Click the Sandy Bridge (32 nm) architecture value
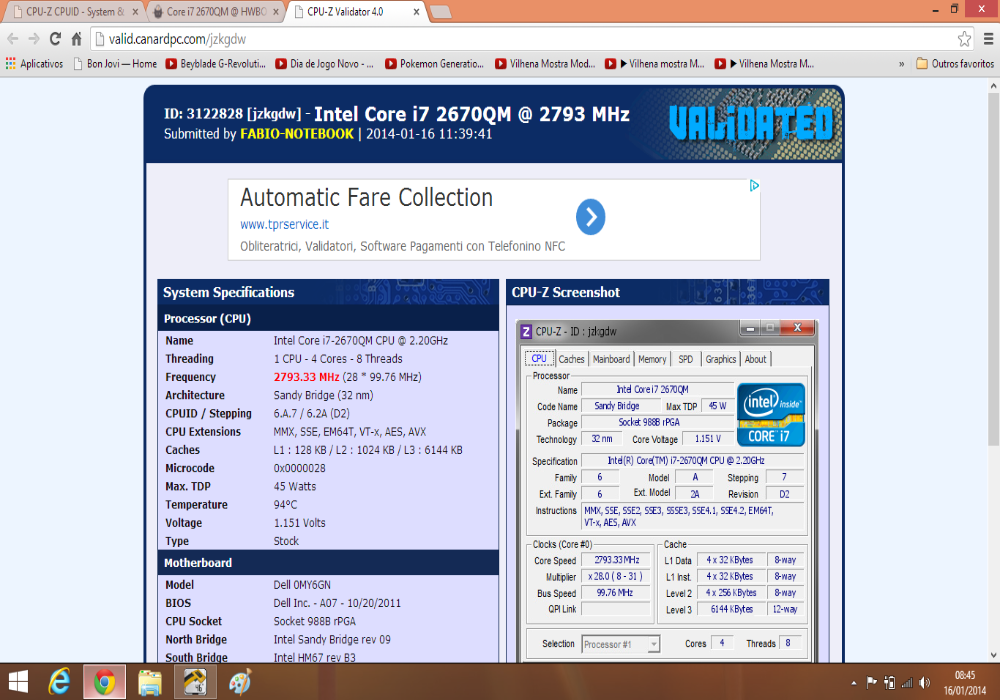Screen dimensions: 1000x700 [323, 395]
